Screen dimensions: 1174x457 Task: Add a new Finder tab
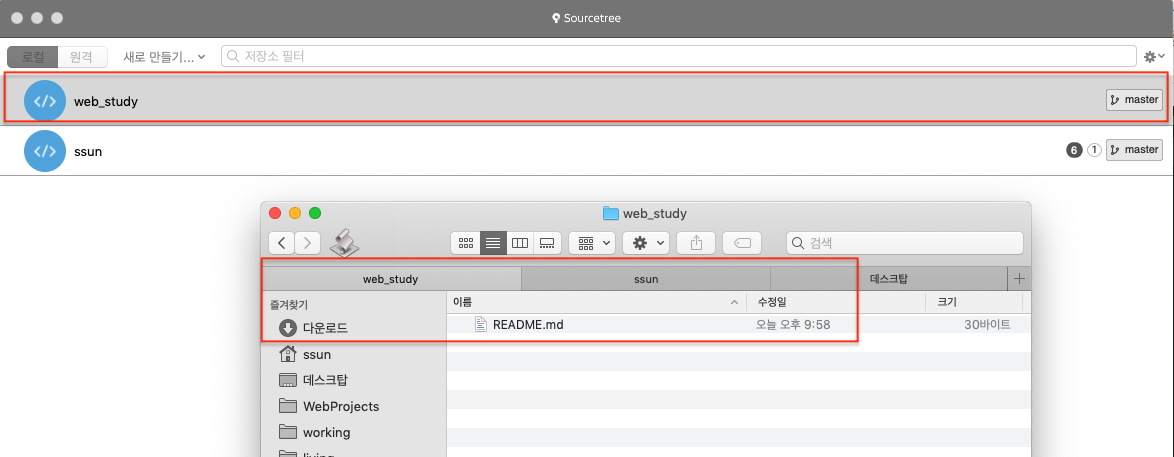pyautogui.click(x=1018, y=279)
